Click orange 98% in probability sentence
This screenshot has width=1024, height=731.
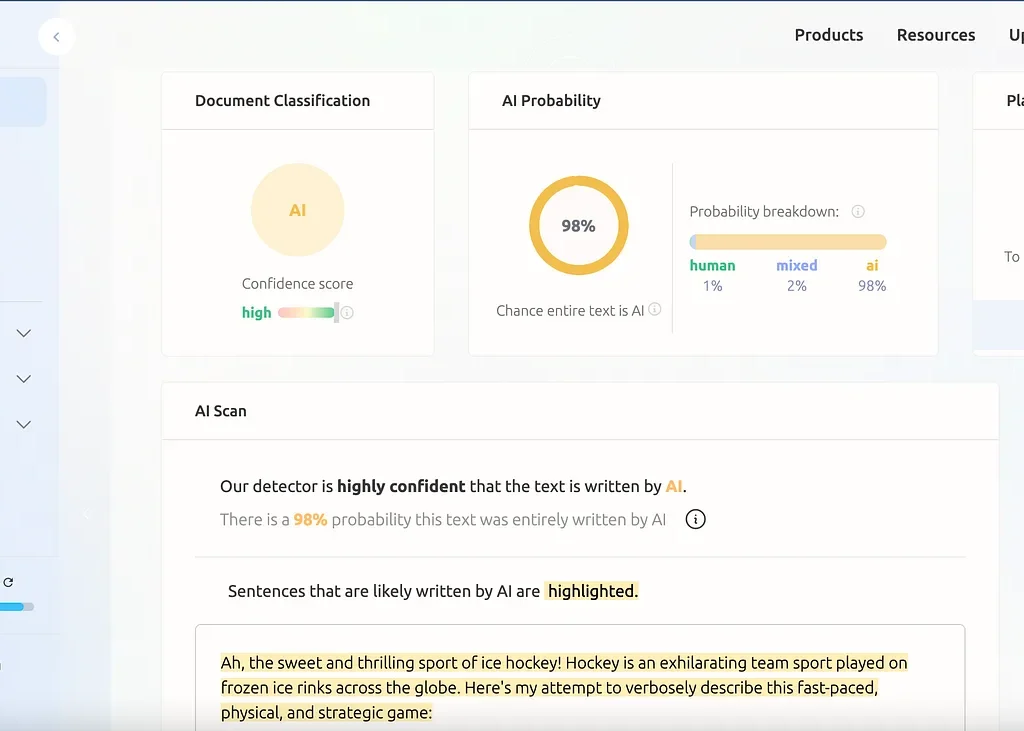pyautogui.click(x=310, y=520)
